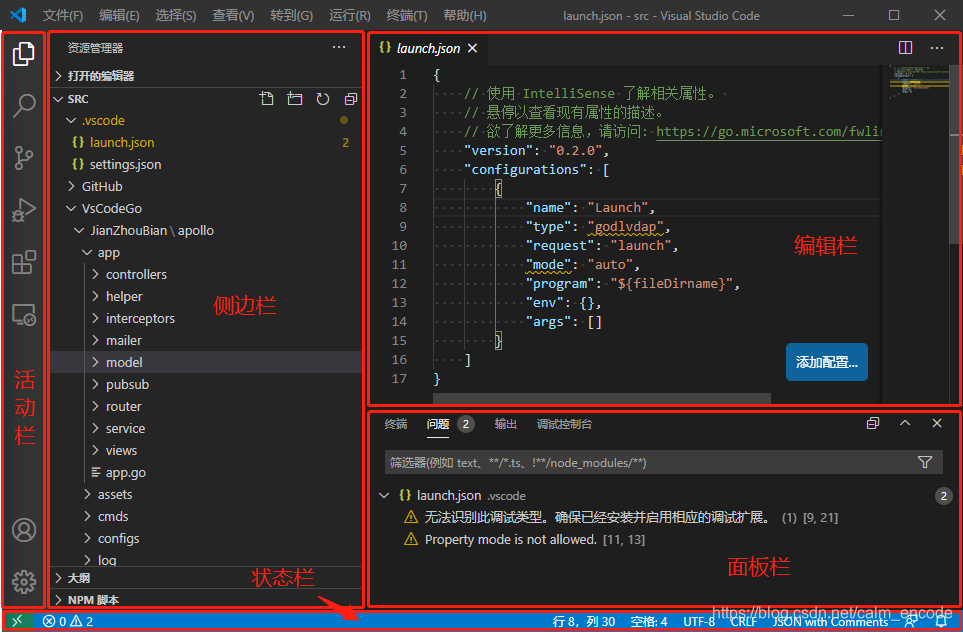This screenshot has width=963, height=632.
Task: Switch to the 调试控制台 panel tab
Action: (564, 424)
